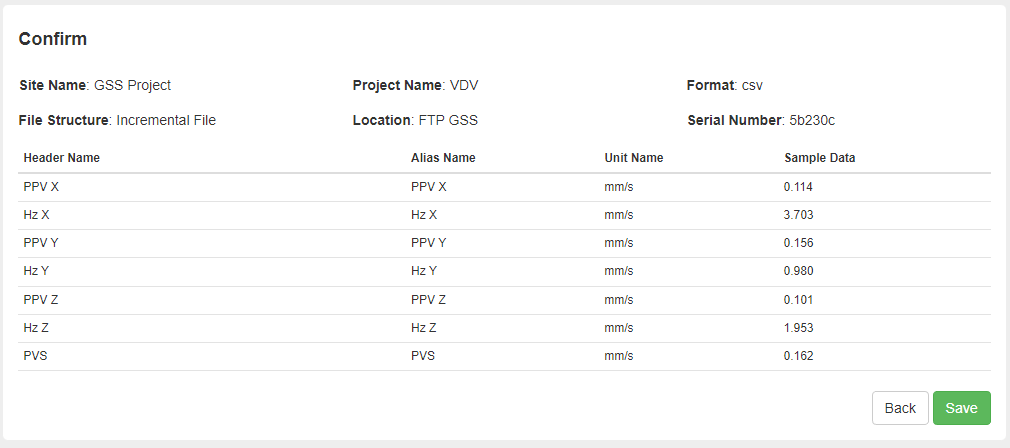Screen dimensions: 1010x448
Task: Click the PPV Z alias name
Action: coord(428,300)
